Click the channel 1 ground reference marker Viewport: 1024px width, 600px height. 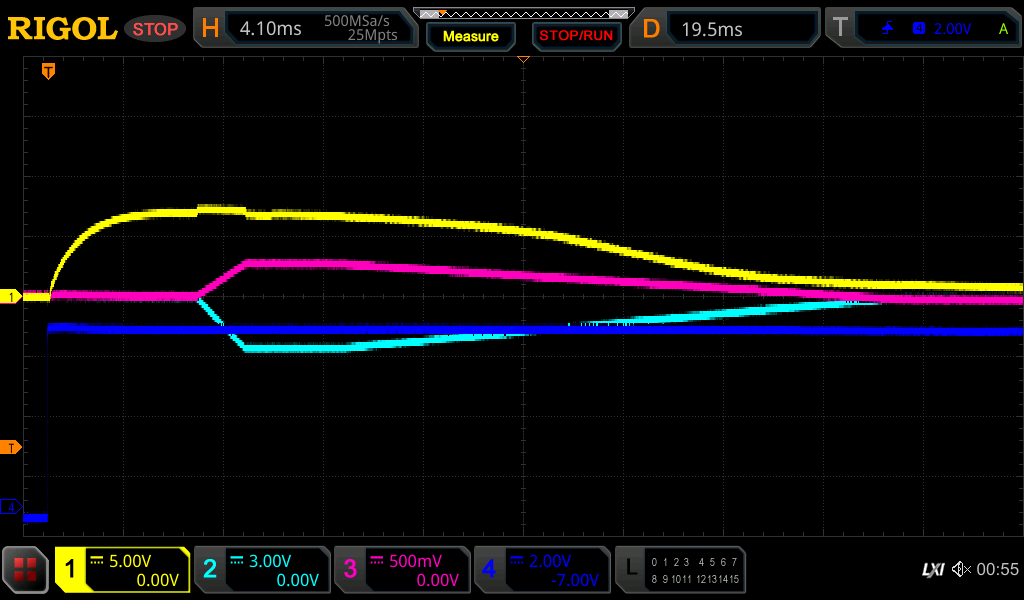(x=11, y=297)
